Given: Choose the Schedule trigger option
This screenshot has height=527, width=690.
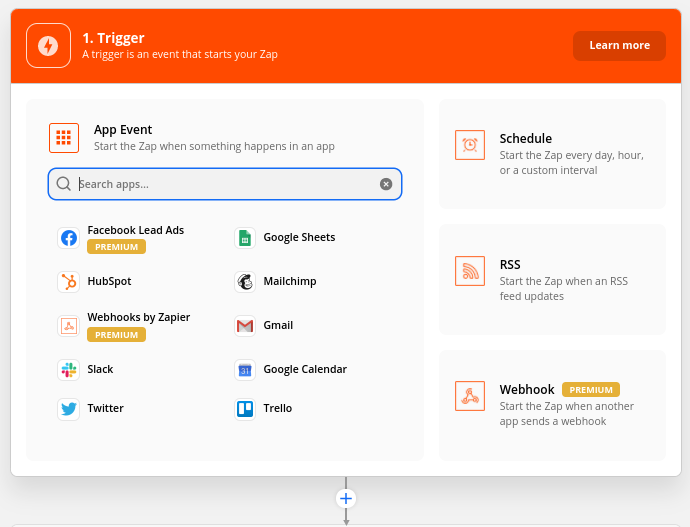Looking at the screenshot, I should (x=552, y=154).
